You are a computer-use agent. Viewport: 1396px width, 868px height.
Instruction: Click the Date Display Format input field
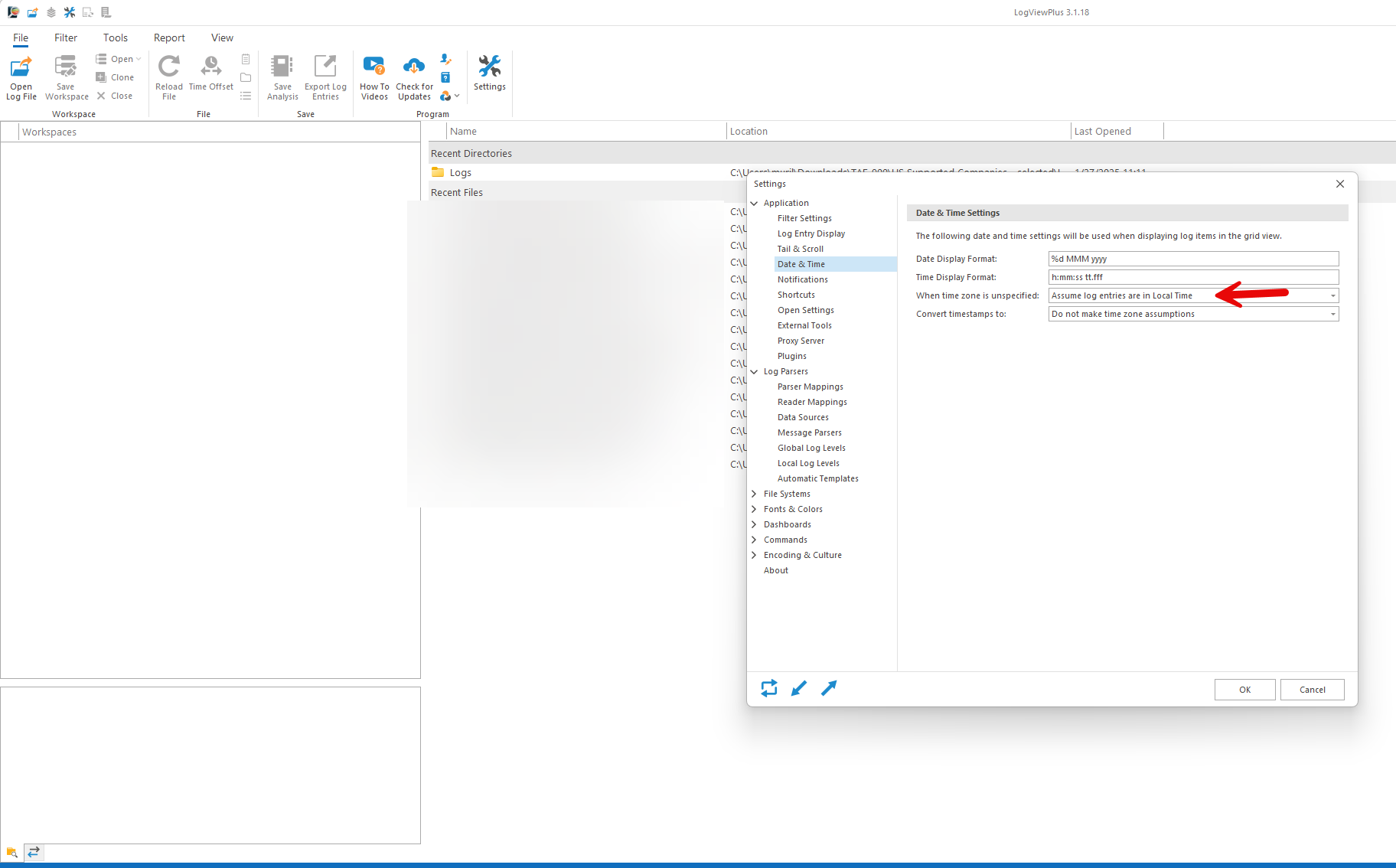(x=1193, y=259)
